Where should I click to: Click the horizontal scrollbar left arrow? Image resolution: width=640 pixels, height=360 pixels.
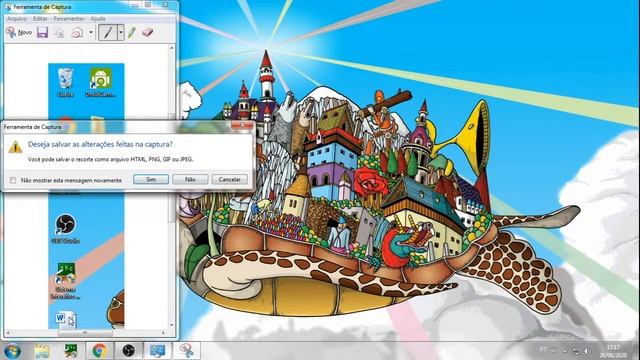click(7, 333)
